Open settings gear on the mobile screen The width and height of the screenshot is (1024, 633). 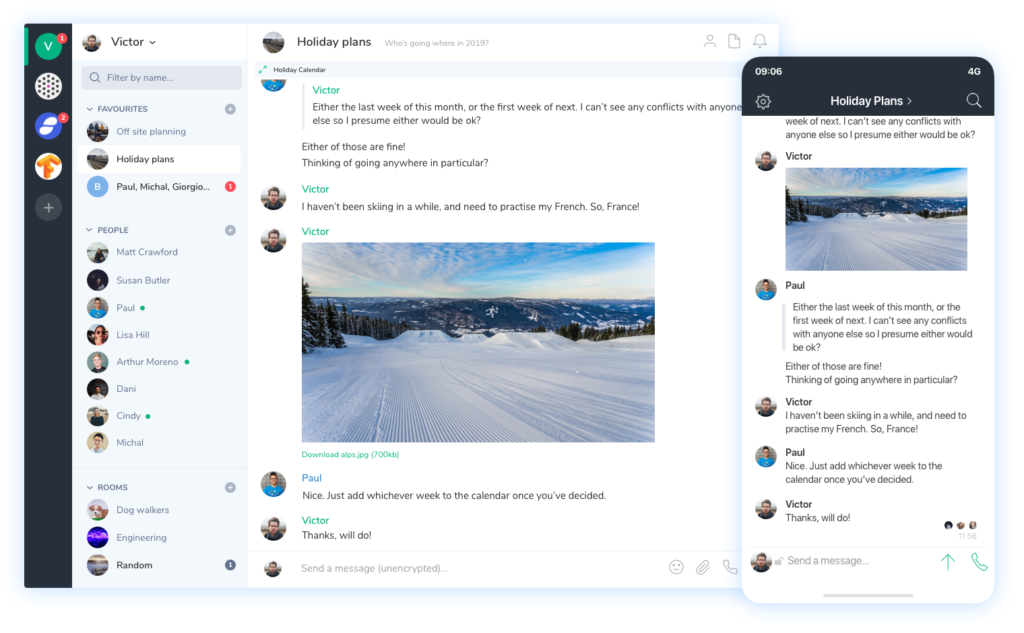pyautogui.click(x=764, y=101)
